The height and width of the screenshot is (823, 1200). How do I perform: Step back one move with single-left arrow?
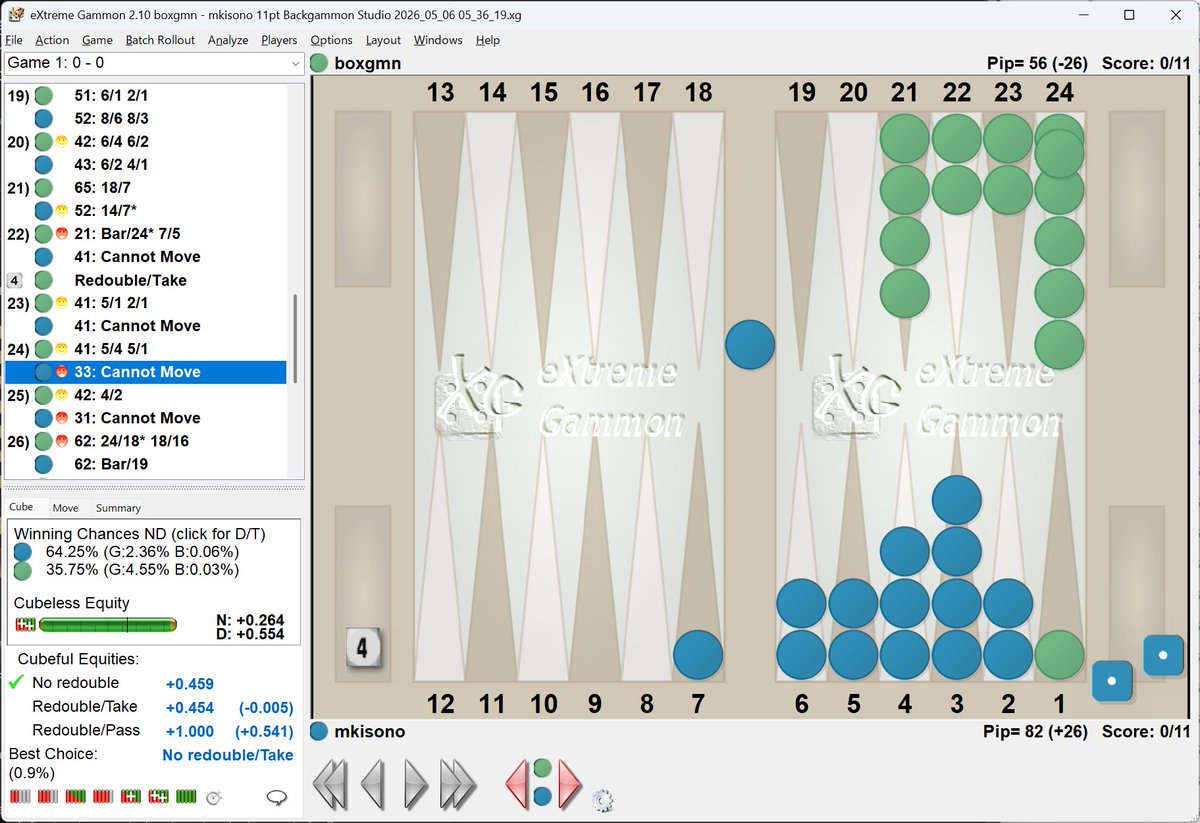[x=373, y=784]
